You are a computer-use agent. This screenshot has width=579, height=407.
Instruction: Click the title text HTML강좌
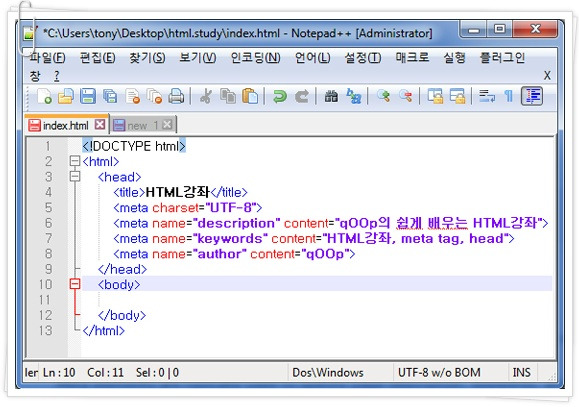pos(178,192)
